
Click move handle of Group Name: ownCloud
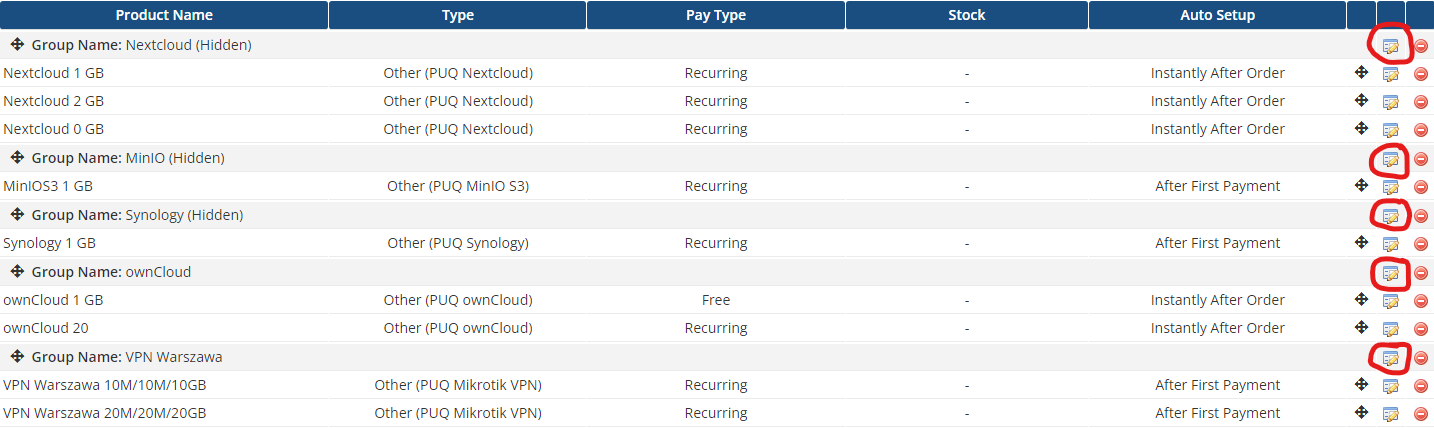pyautogui.click(x=17, y=272)
